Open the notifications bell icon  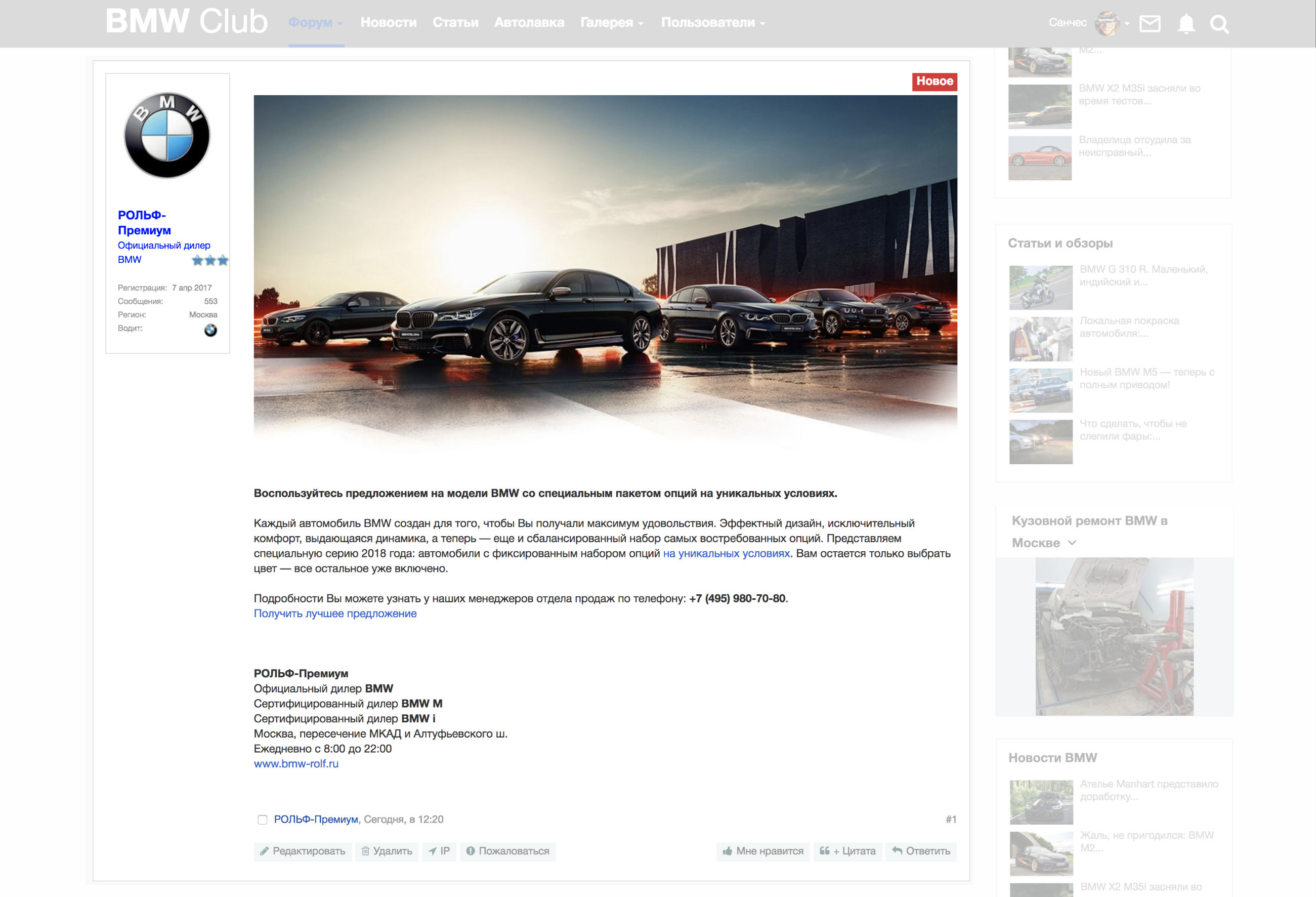[1186, 23]
